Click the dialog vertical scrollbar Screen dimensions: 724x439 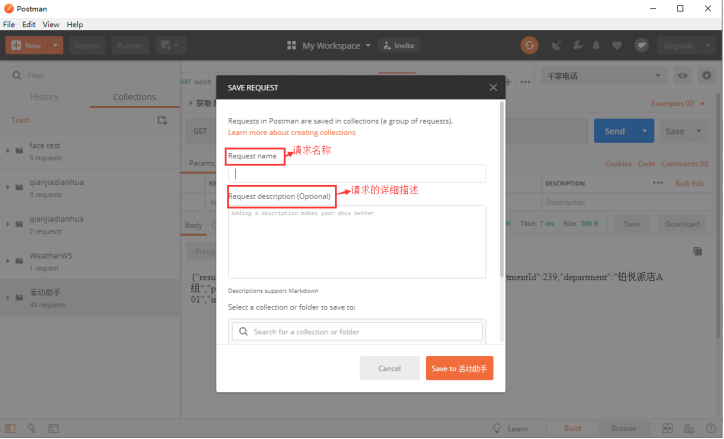pos(502,189)
